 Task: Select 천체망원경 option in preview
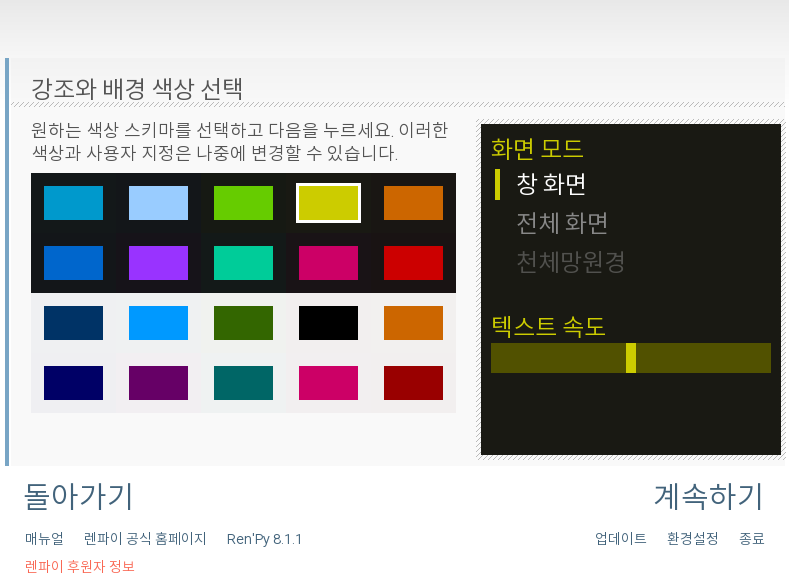(571, 262)
